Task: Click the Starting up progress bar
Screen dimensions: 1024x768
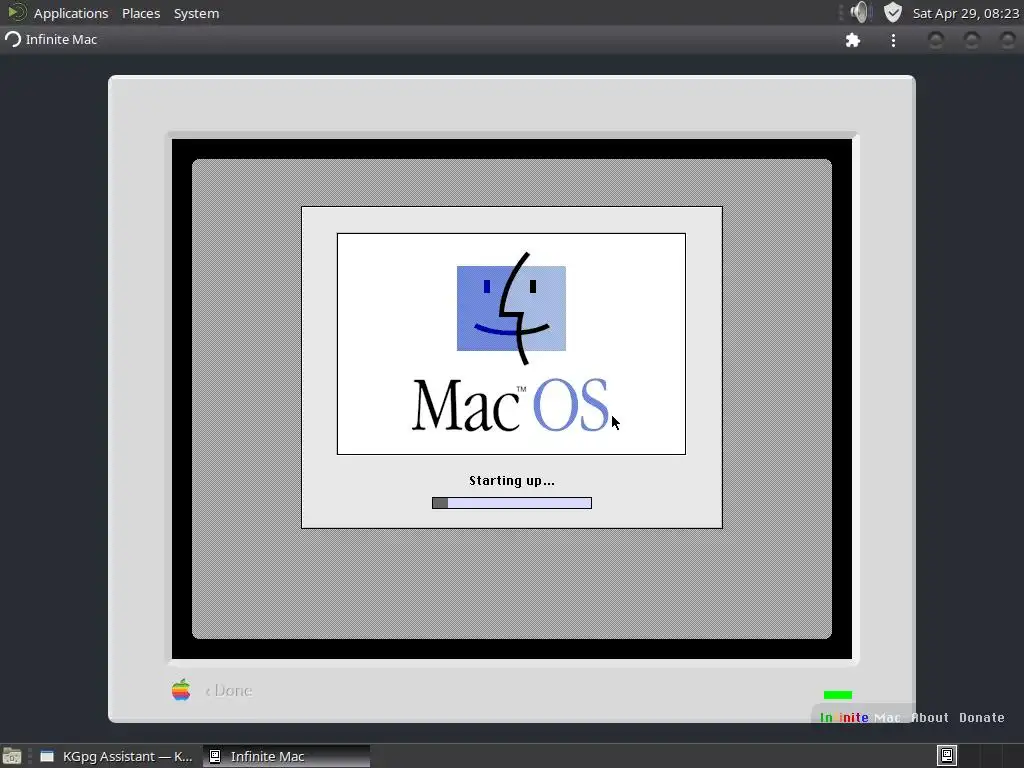Action: [512, 503]
